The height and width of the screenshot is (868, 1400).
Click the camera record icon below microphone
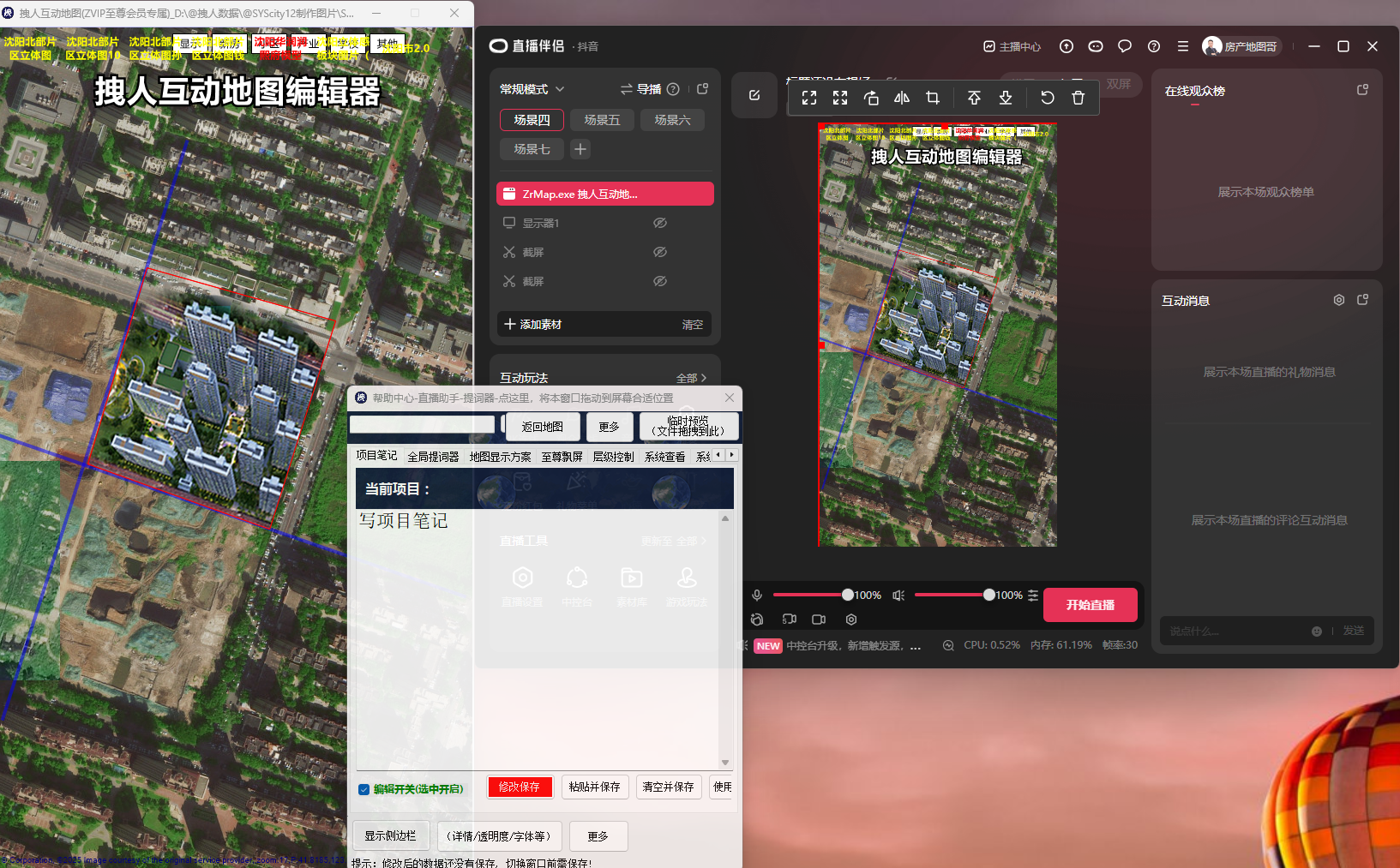[819, 619]
